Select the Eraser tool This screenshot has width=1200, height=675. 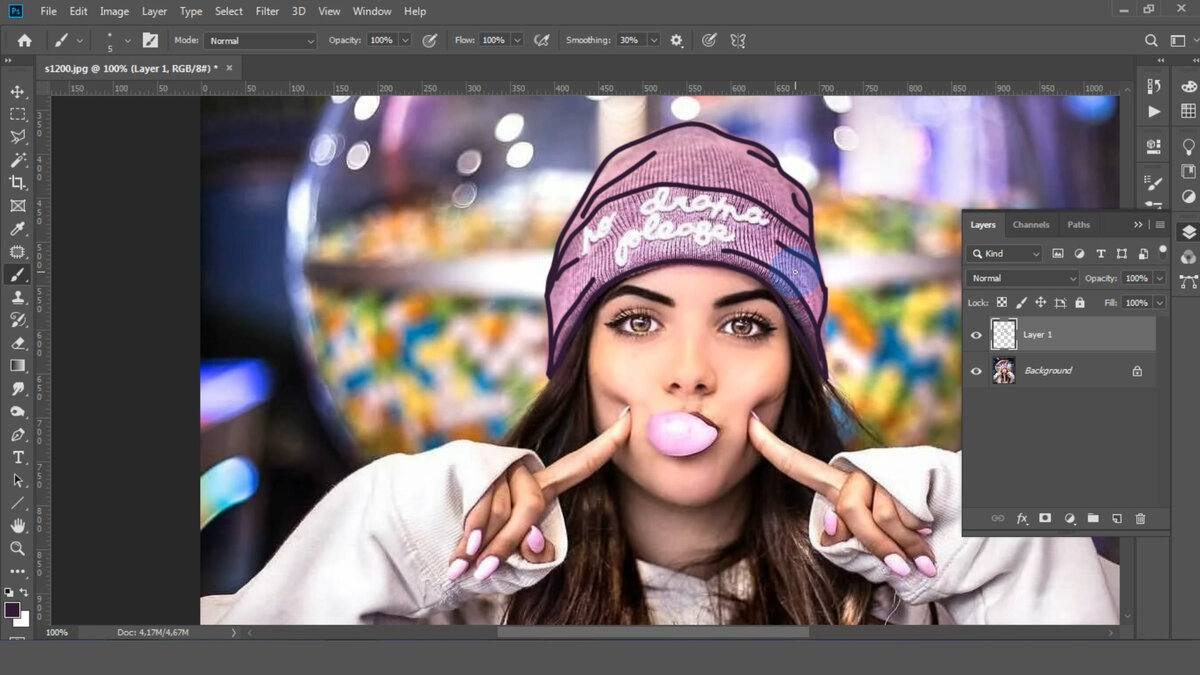pyautogui.click(x=18, y=343)
